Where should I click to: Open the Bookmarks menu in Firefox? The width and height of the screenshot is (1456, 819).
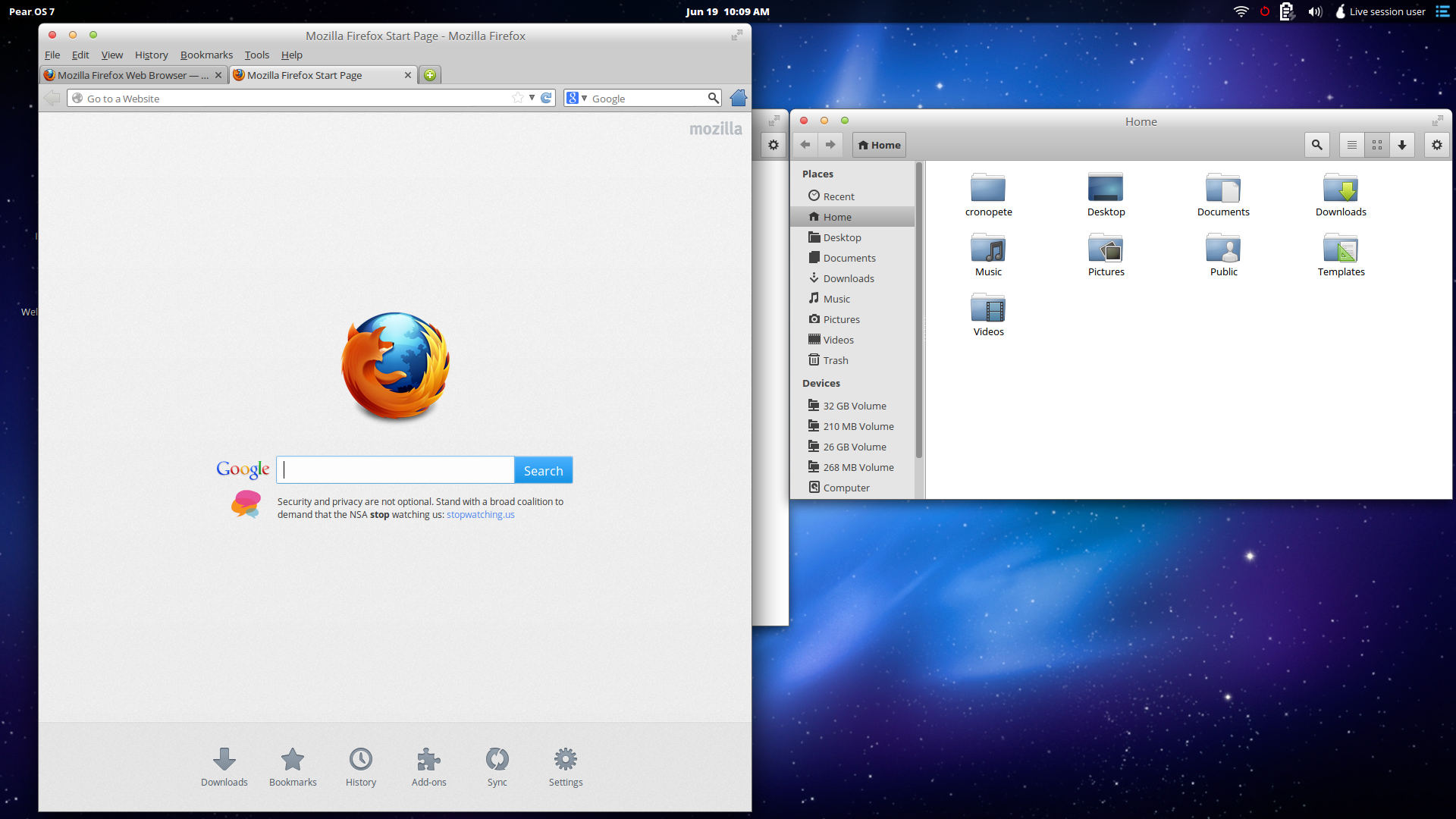coord(206,55)
